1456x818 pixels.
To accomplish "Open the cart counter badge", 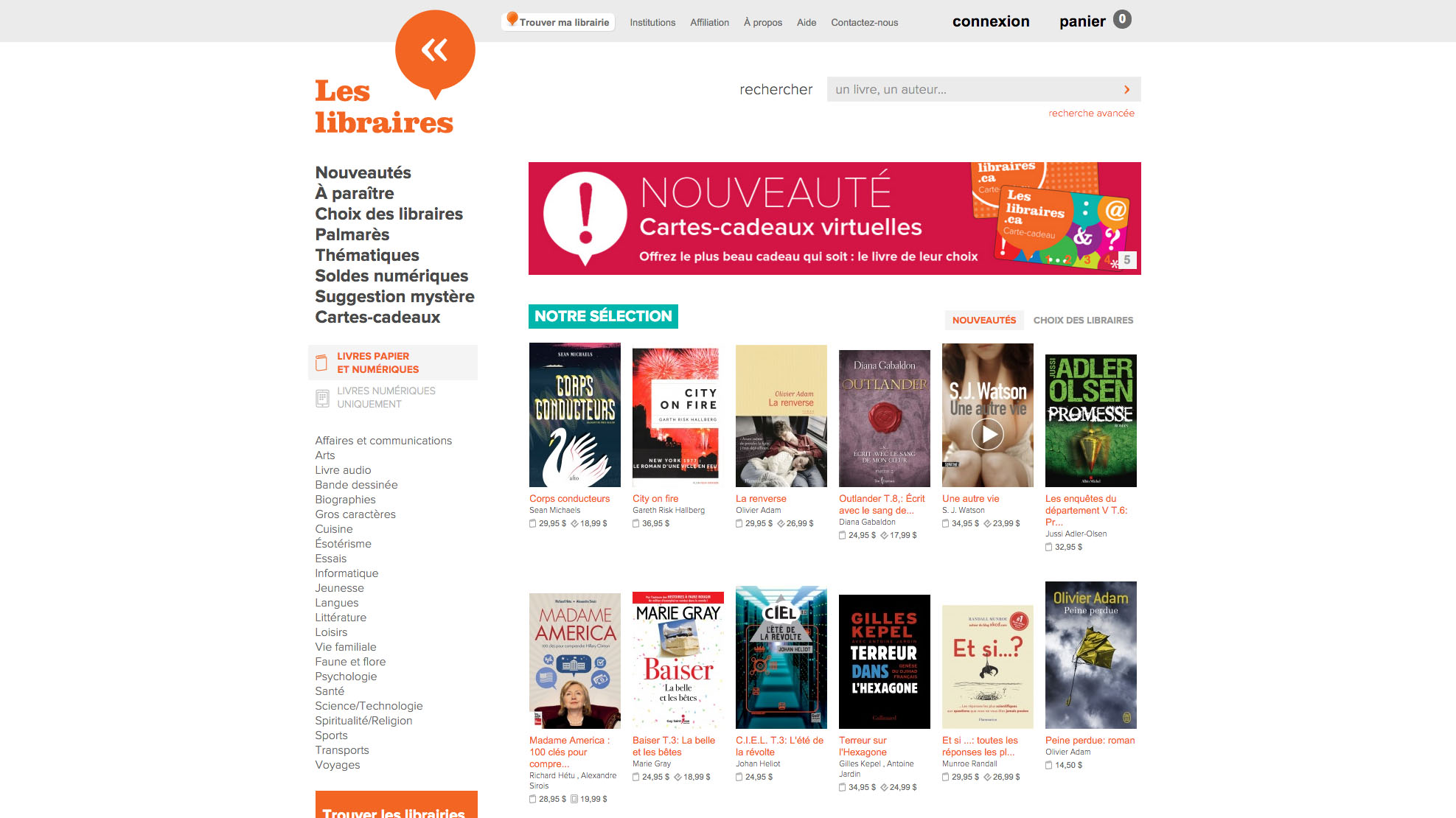I will [1122, 20].
